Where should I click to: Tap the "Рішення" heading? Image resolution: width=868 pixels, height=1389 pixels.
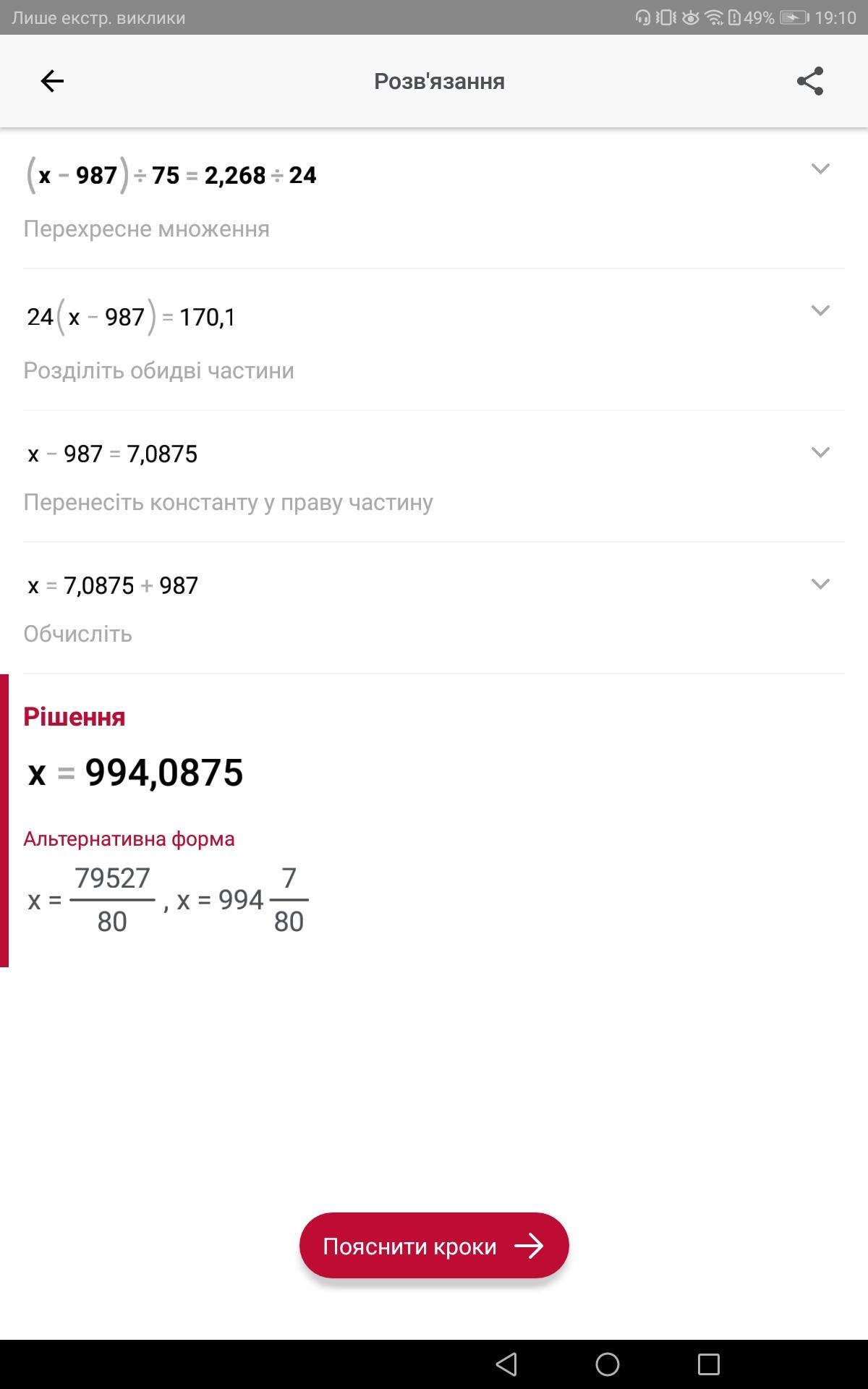click(x=74, y=717)
